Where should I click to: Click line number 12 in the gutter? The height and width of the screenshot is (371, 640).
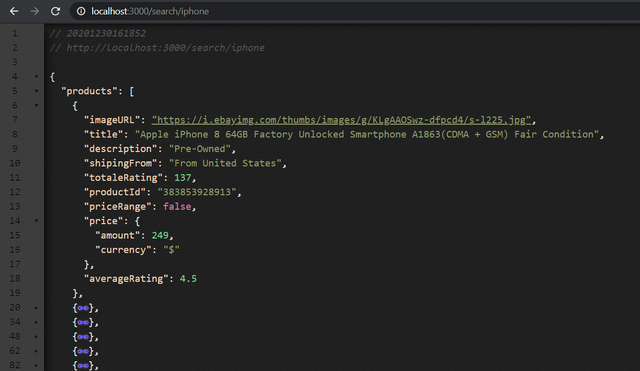pyautogui.click(x=15, y=192)
